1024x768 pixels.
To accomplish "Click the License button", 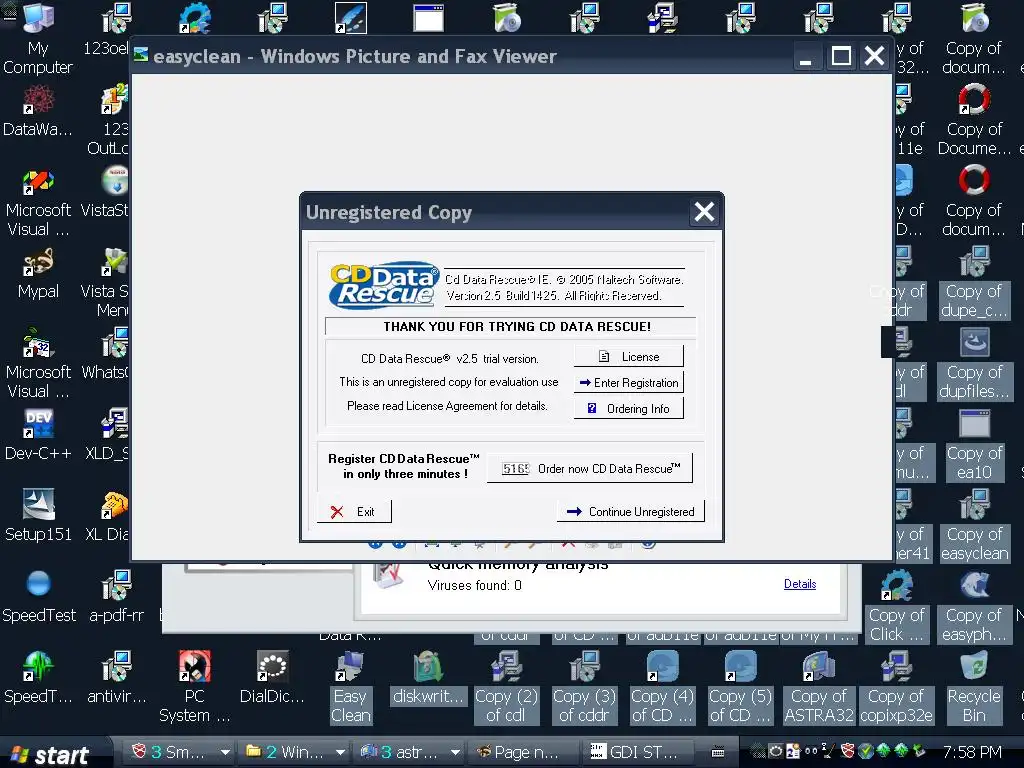I will tap(629, 357).
